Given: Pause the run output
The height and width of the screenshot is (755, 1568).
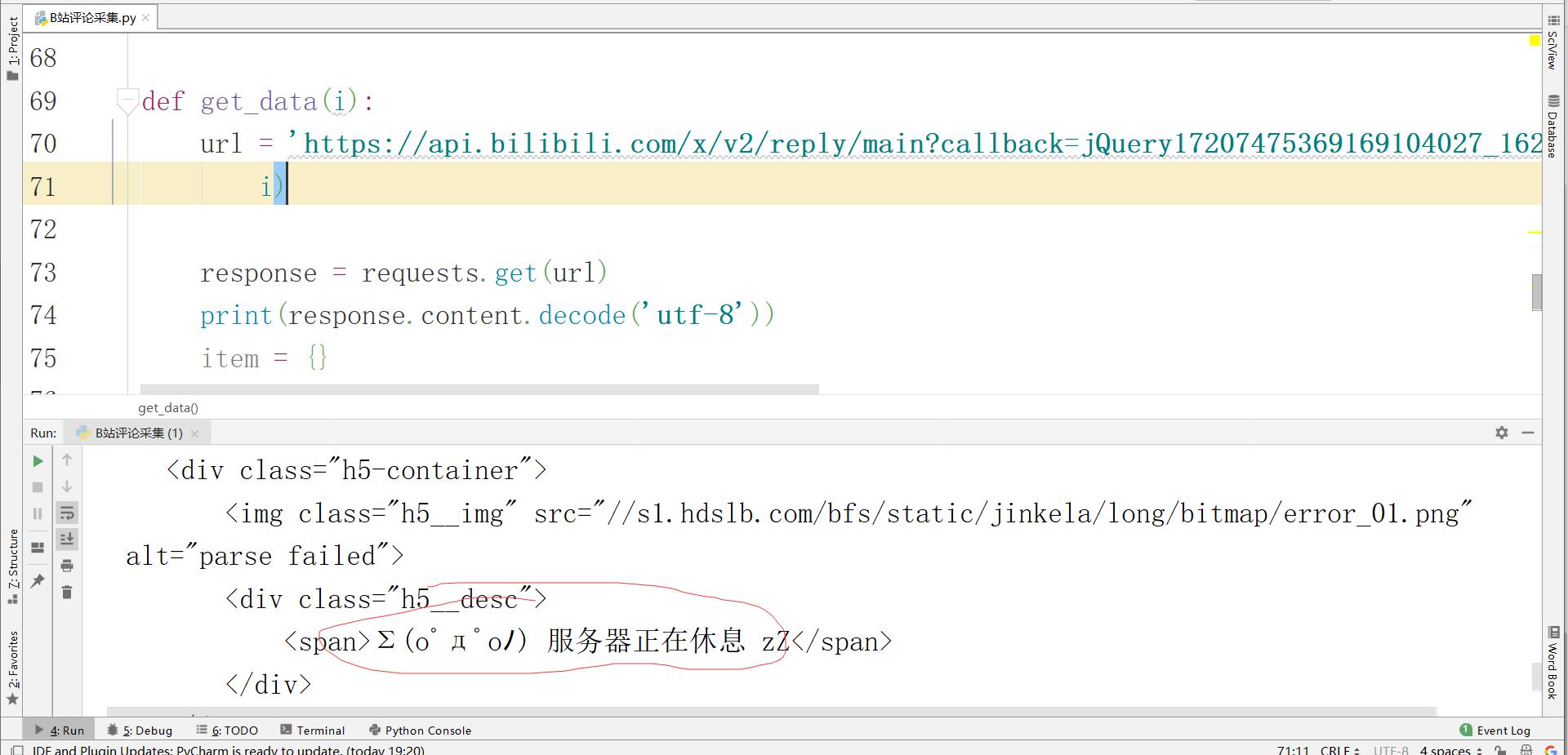Looking at the screenshot, I should pos(38,513).
